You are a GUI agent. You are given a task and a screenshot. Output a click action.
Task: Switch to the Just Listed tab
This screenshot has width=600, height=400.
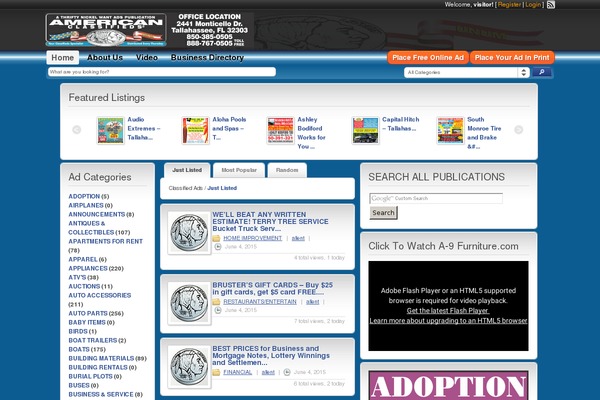(x=187, y=170)
